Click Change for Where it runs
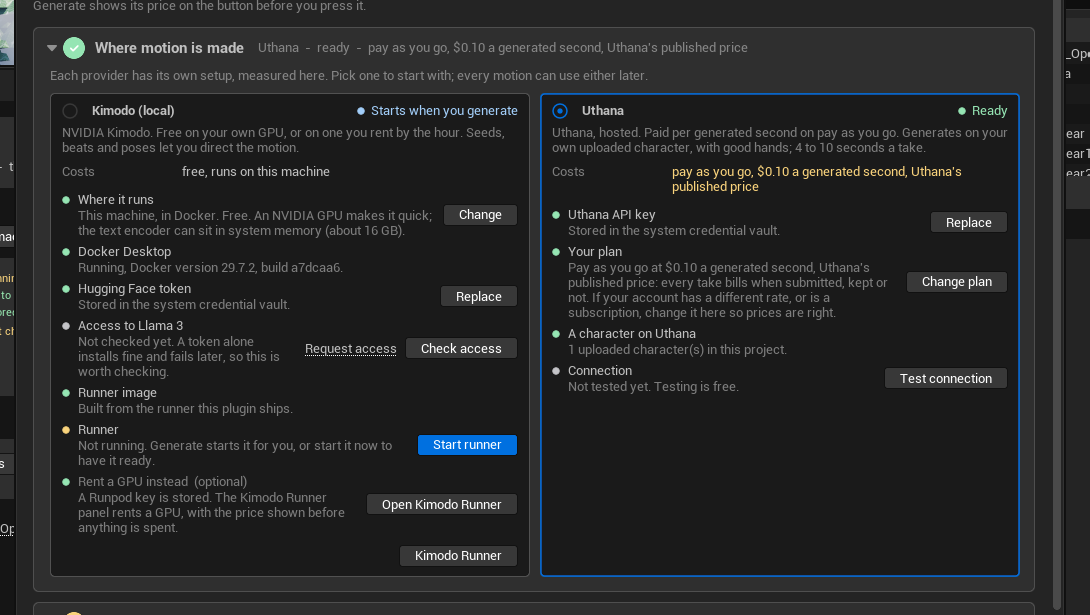 480,215
